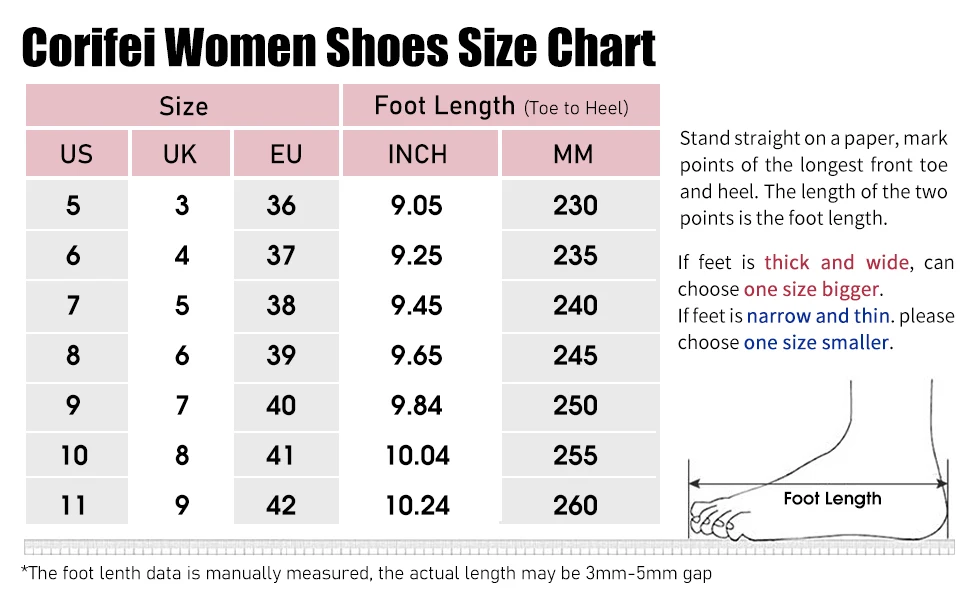Click the 'thick and wide' red text

point(836,262)
